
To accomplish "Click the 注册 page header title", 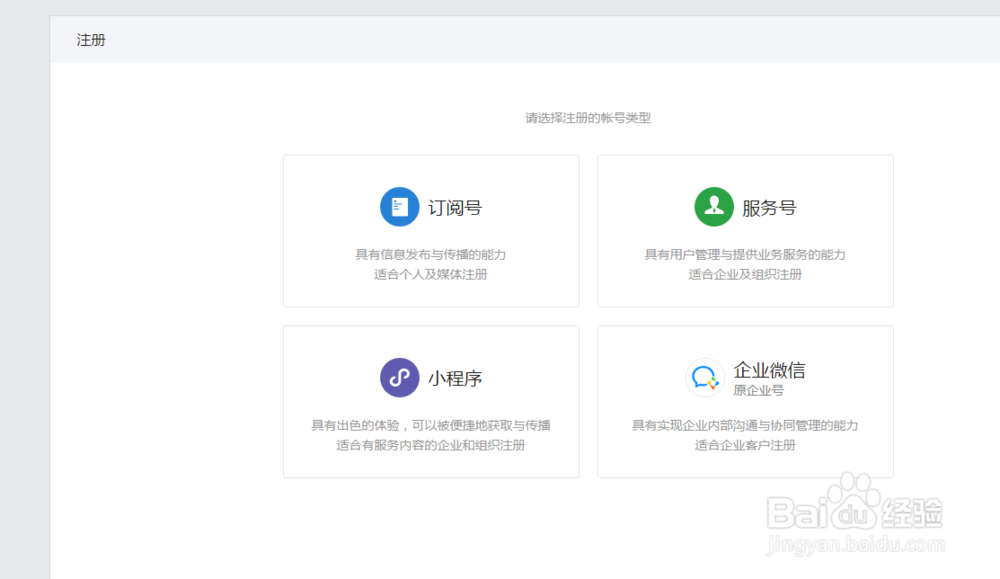I will click(x=91, y=40).
